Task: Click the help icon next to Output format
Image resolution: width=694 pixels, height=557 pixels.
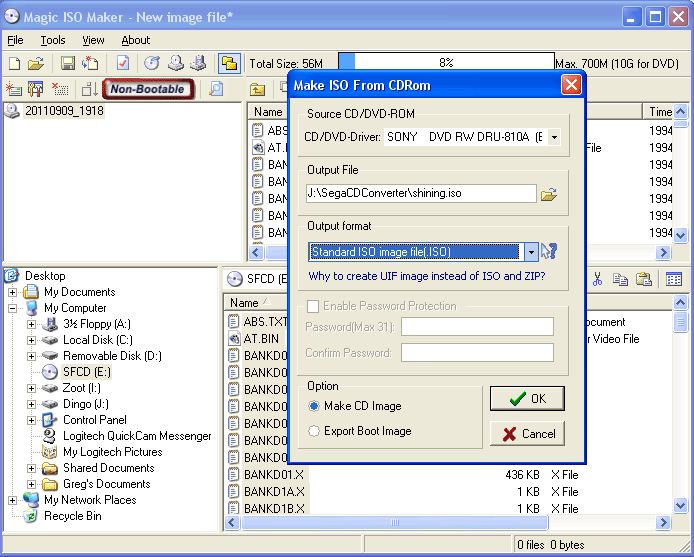Action: coord(549,252)
